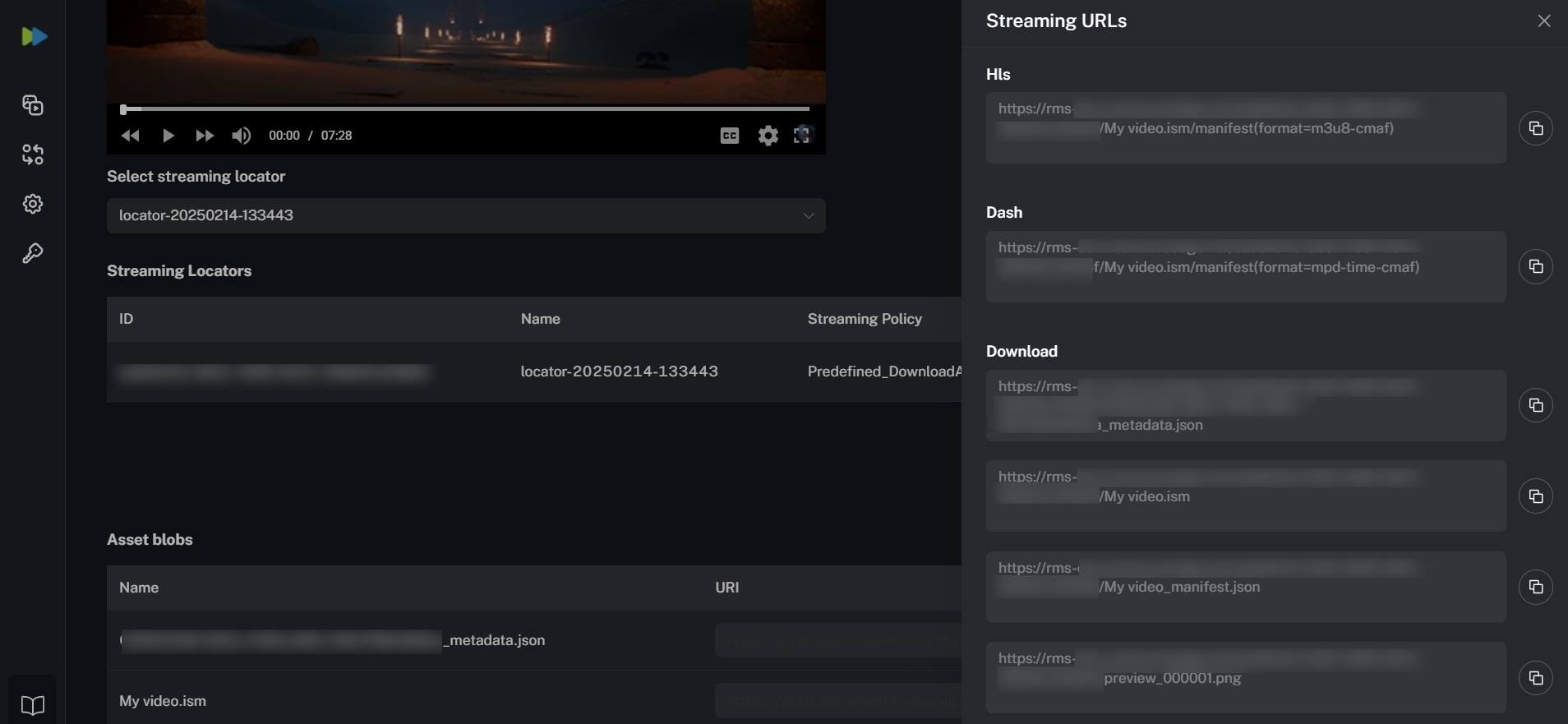1568x724 pixels.
Task: Click the Streaming Policy column header
Action: click(865, 319)
